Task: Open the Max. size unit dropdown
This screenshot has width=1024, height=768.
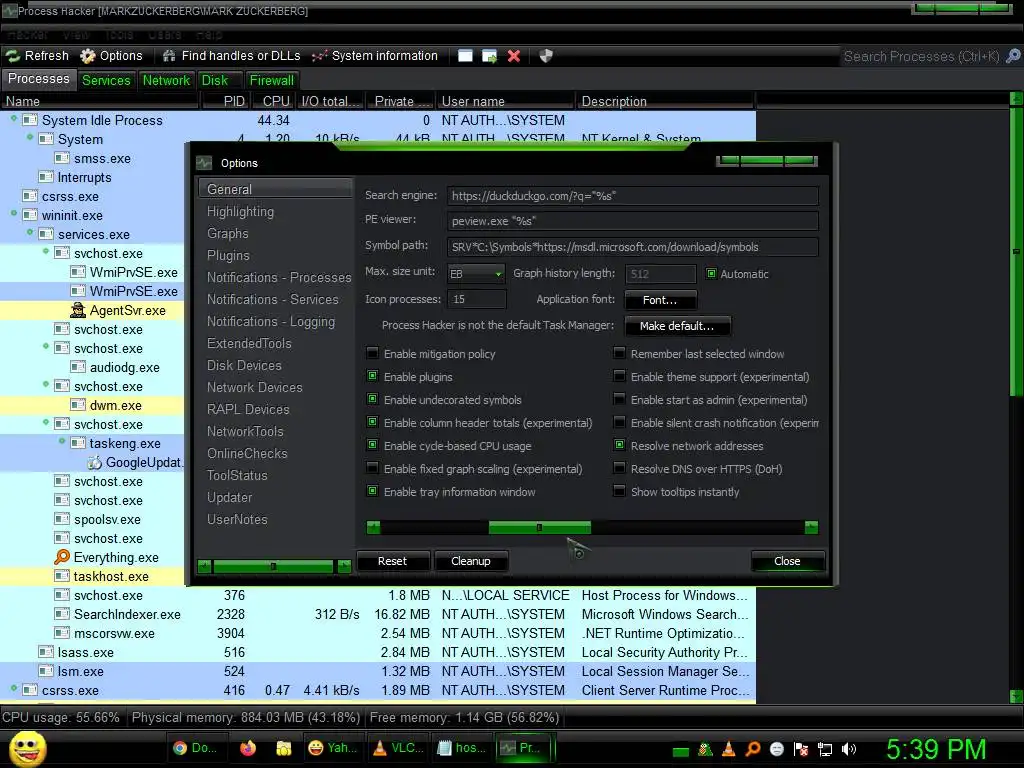Action: click(x=476, y=274)
